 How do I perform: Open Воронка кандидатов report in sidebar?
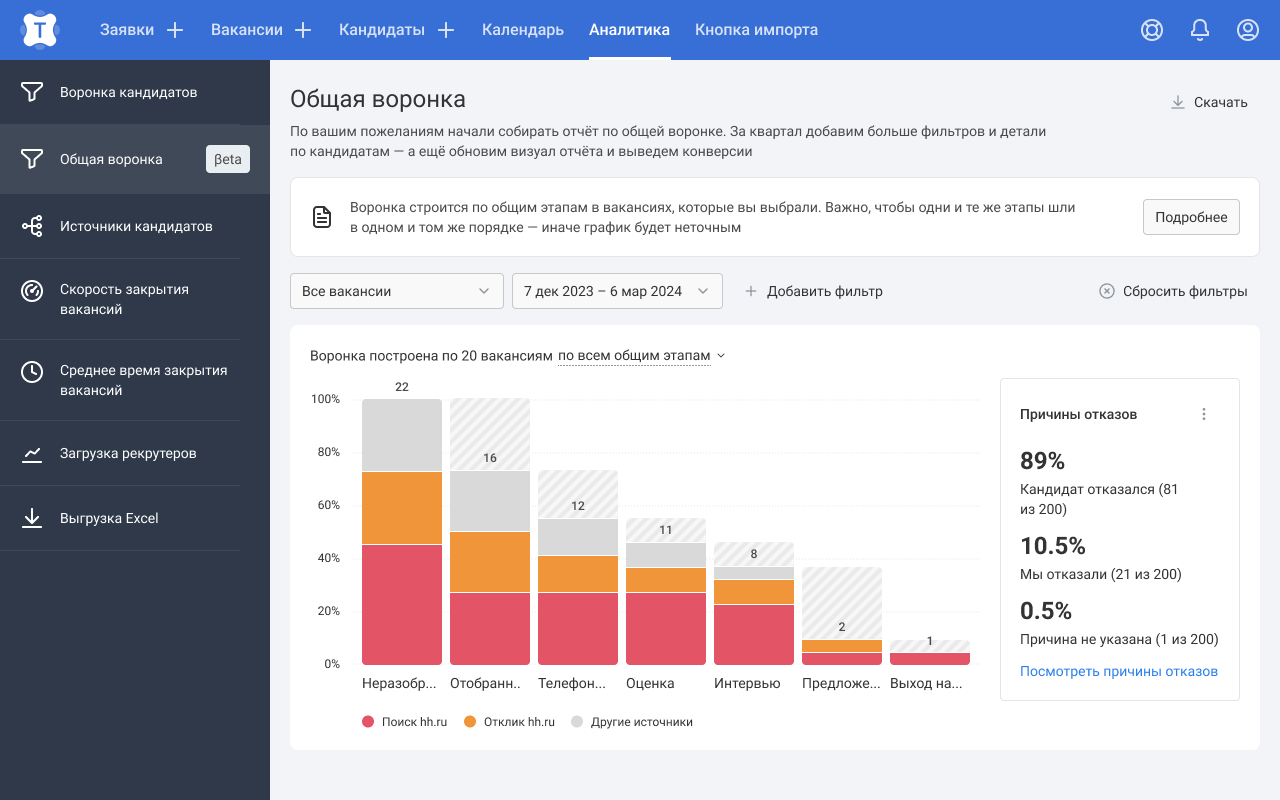135,92
